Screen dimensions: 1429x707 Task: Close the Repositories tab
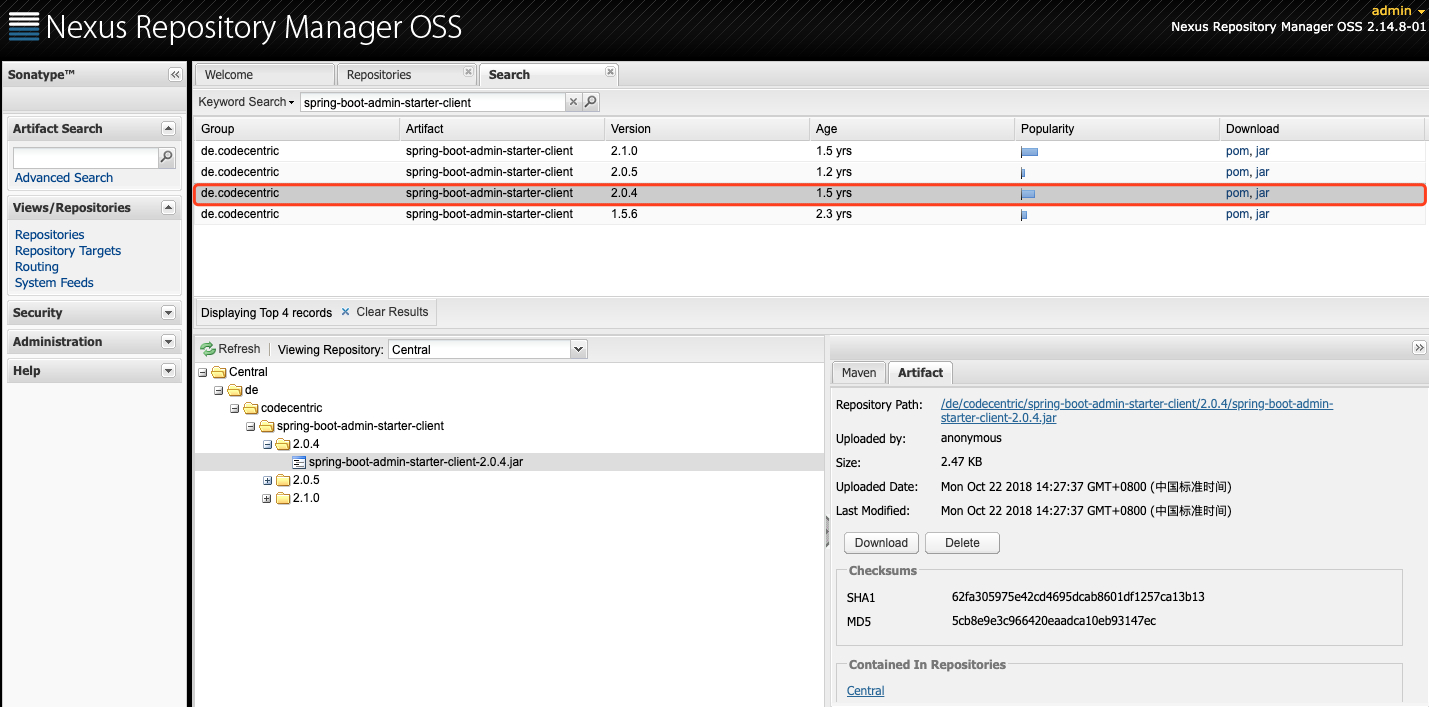(x=468, y=69)
